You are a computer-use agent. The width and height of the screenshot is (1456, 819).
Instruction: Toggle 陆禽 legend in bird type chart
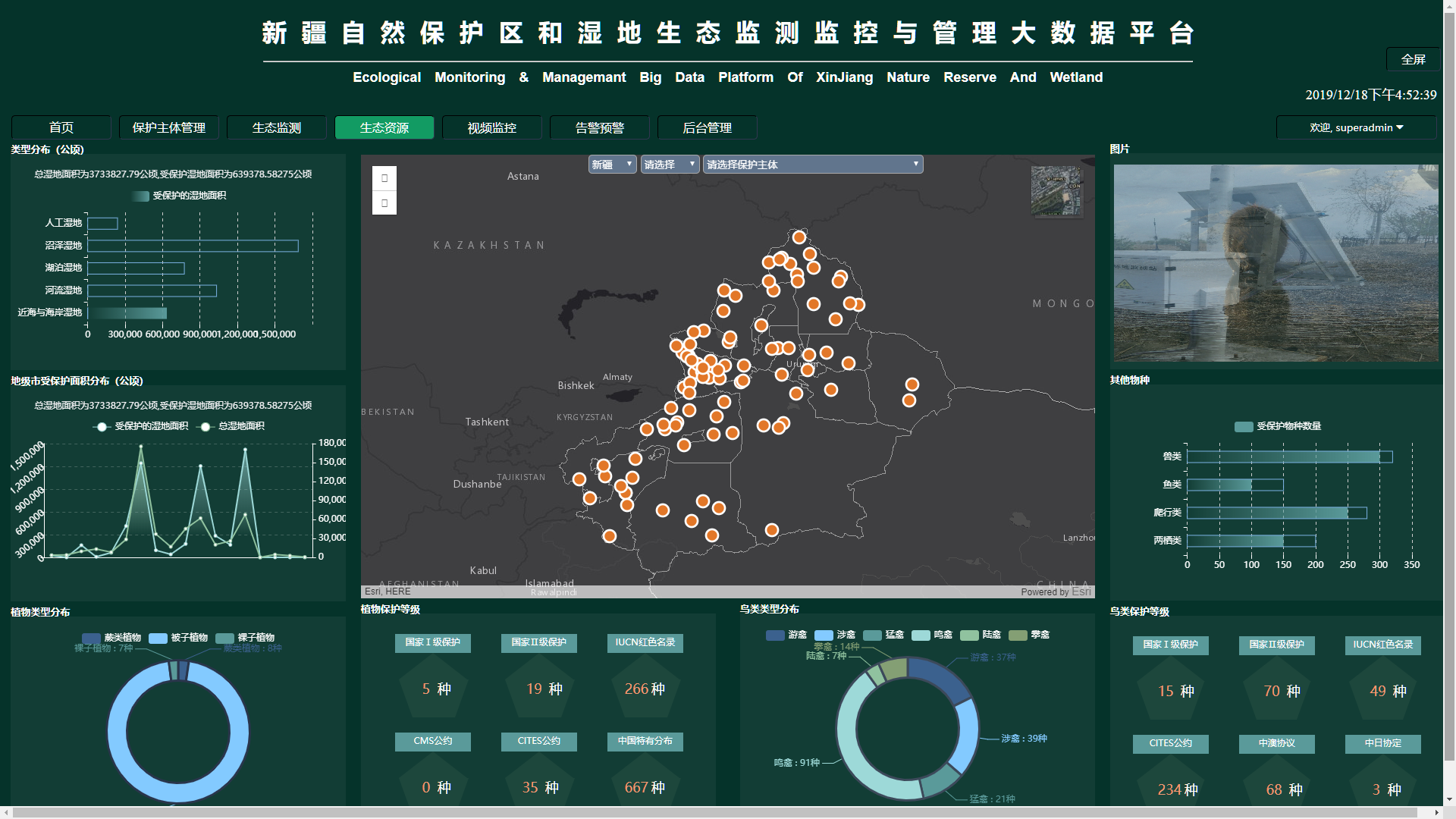click(x=981, y=635)
